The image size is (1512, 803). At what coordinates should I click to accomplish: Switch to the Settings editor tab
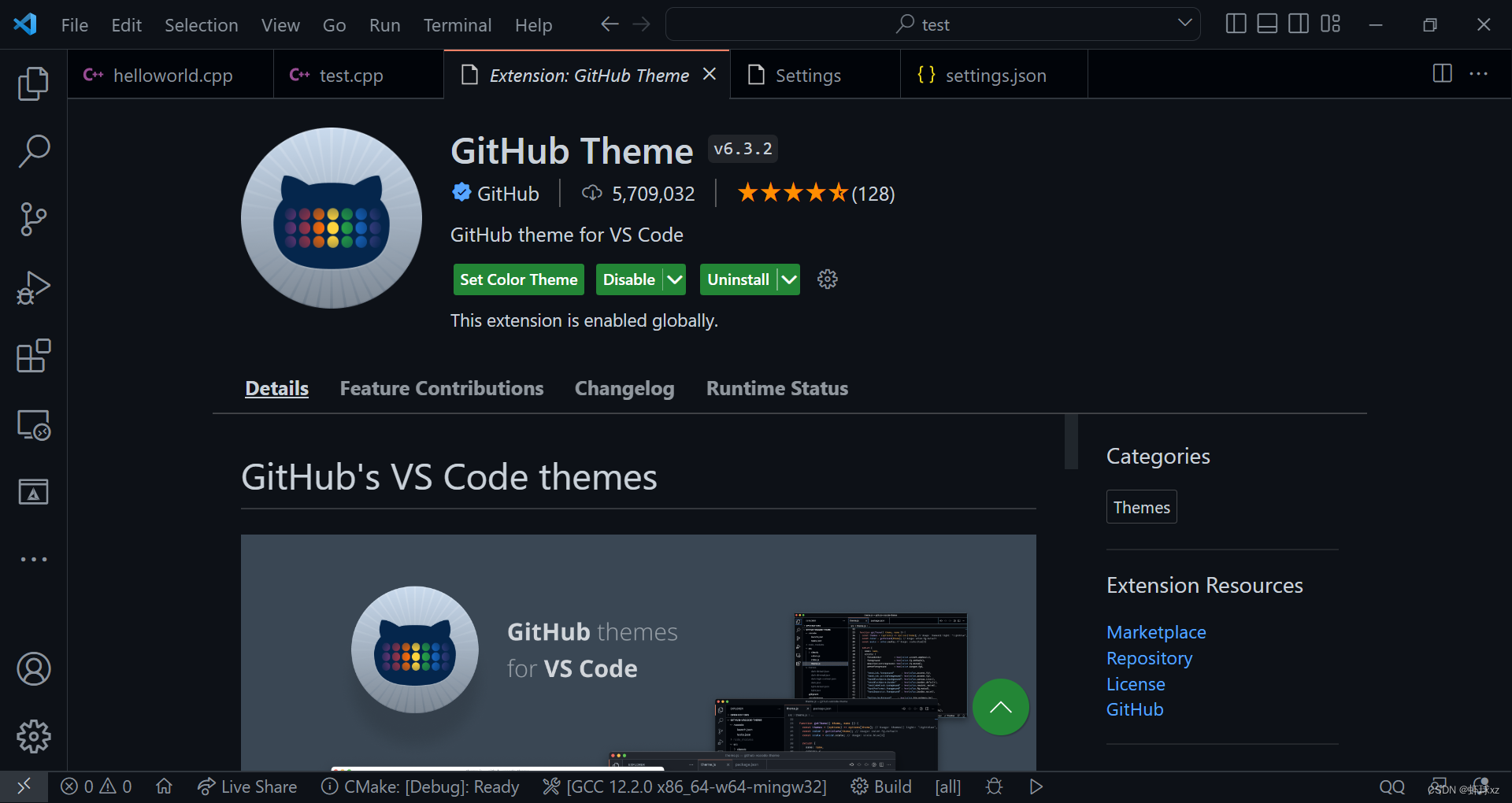(x=815, y=75)
